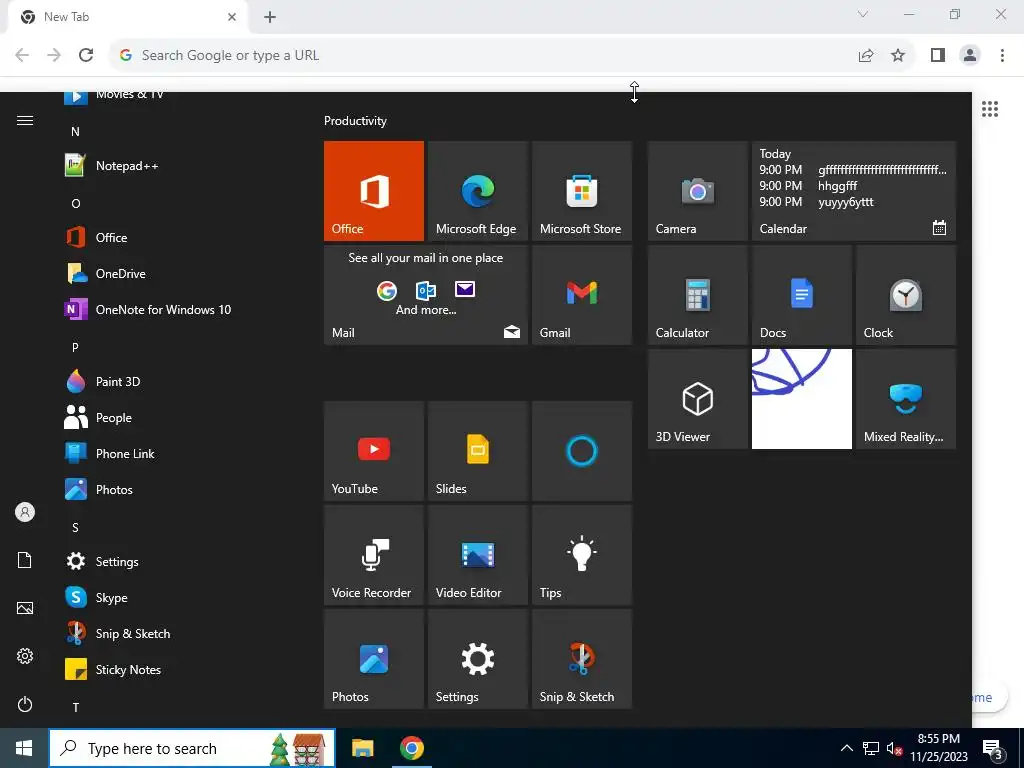Launch the Voice Recorder tile
This screenshot has height=768, width=1024.
click(x=374, y=554)
